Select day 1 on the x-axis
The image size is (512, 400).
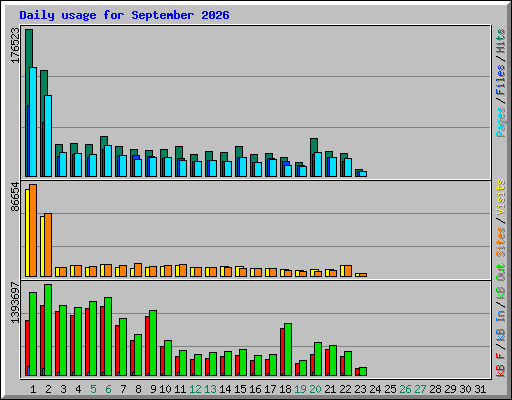33,389
